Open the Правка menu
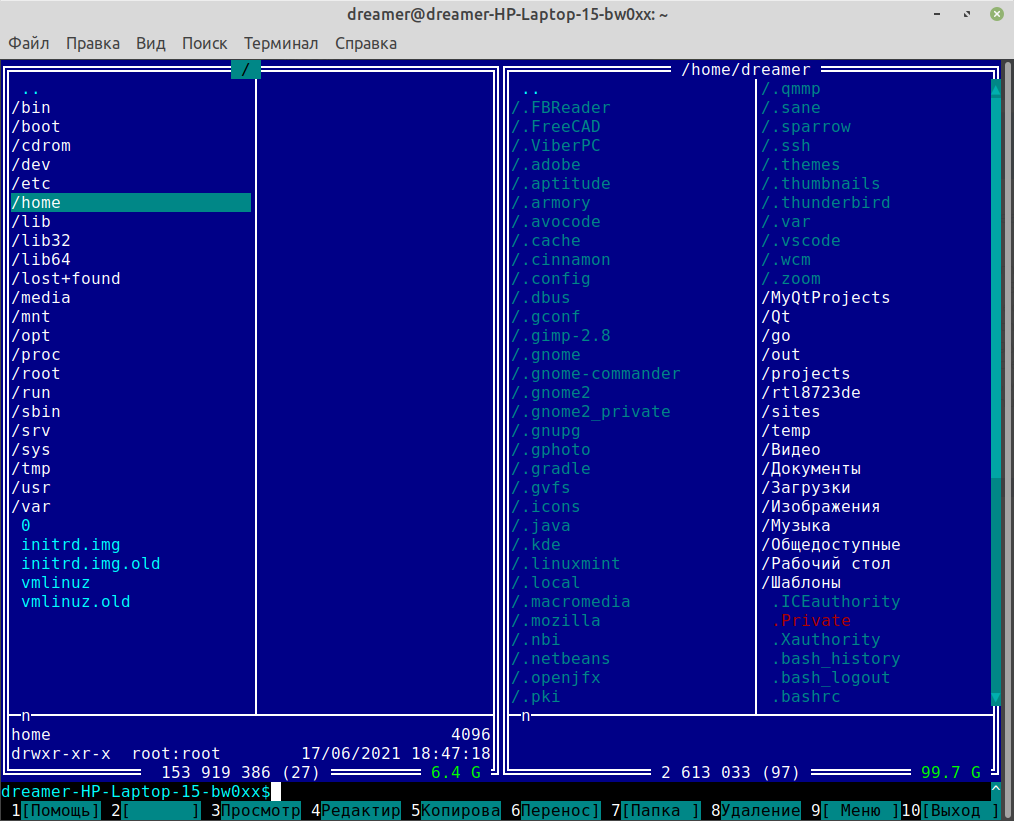 point(92,43)
